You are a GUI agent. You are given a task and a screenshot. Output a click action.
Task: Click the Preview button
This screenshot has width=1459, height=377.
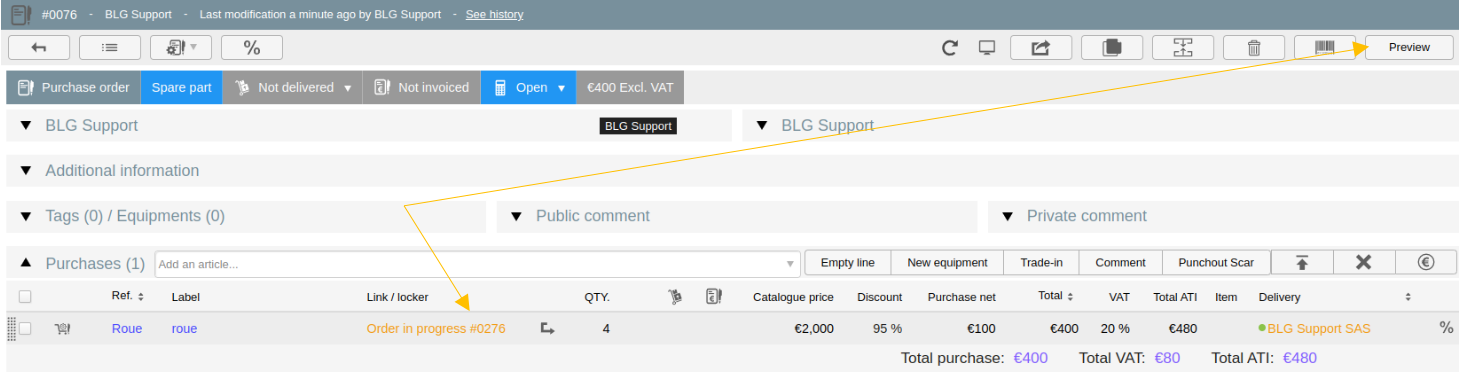[x=1409, y=47]
